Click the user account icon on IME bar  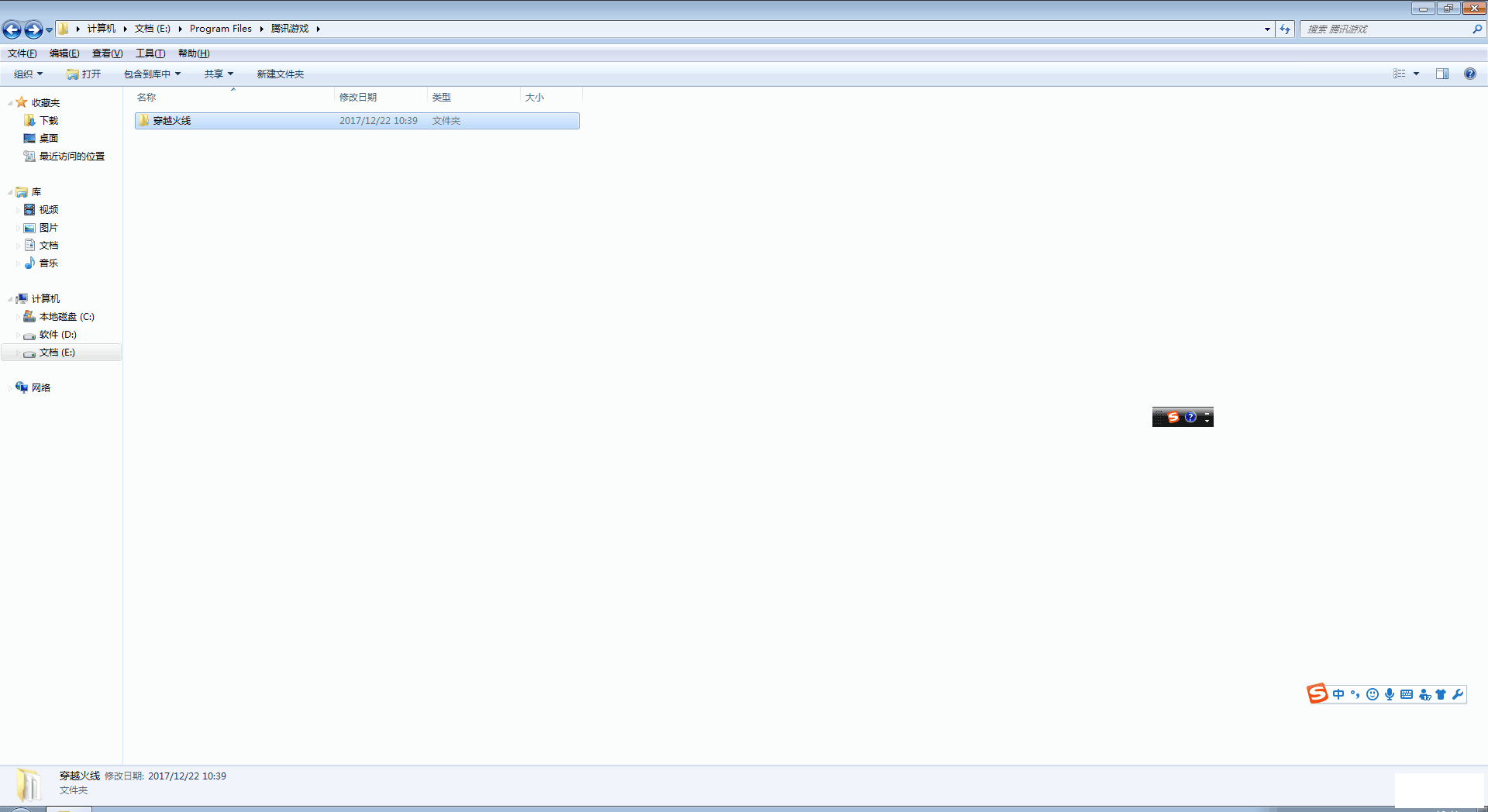[1424, 694]
